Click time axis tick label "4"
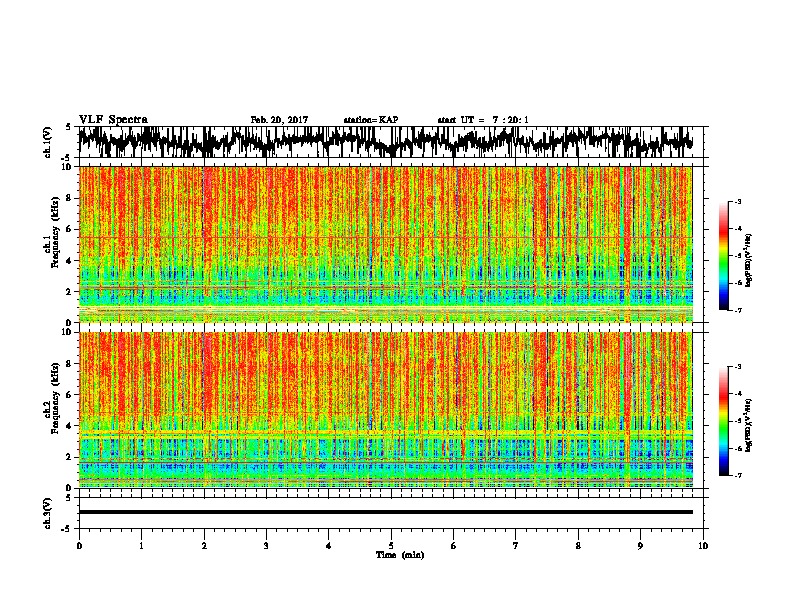This screenshot has width=792, height=612. 329,545
